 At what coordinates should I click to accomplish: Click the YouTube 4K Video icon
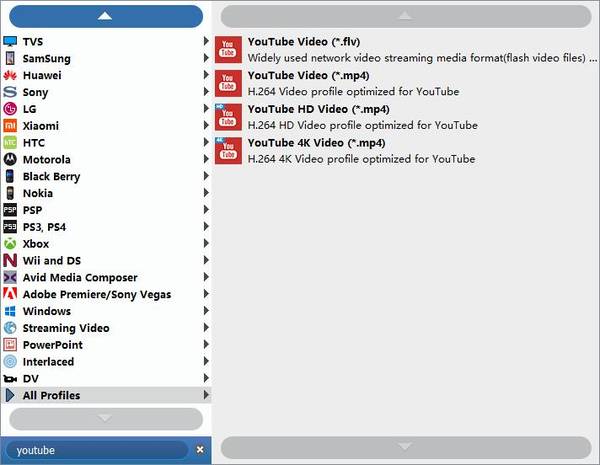(x=228, y=151)
